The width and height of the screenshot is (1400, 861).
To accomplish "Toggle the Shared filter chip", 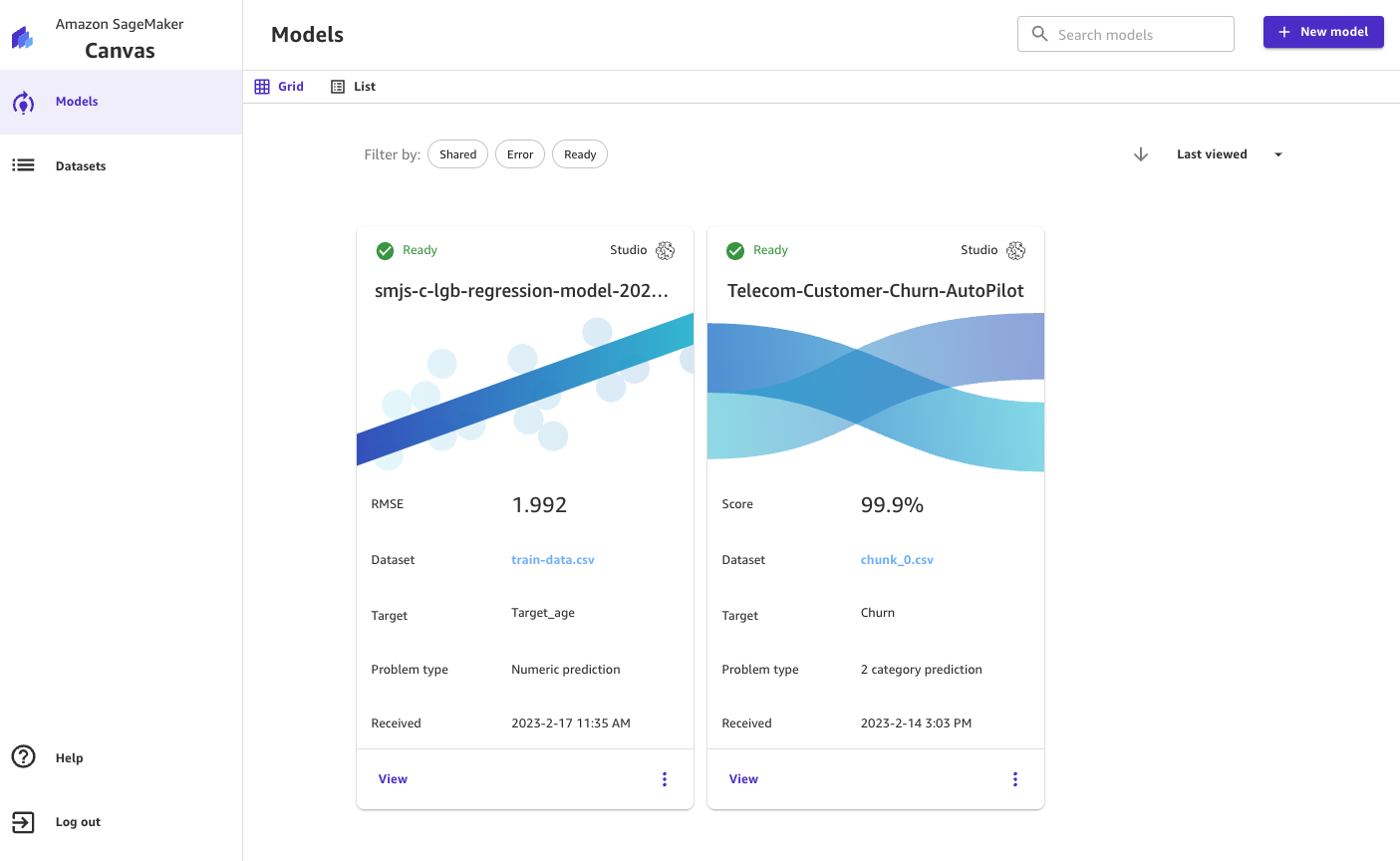I will (458, 154).
